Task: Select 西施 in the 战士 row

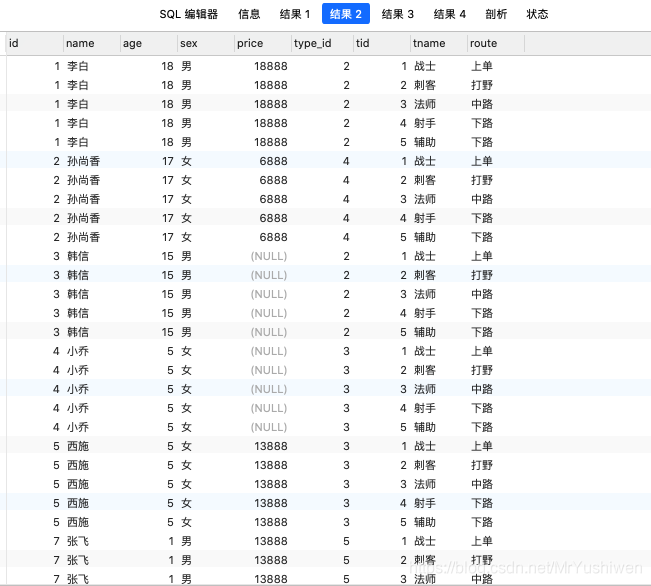Action: tap(78, 446)
